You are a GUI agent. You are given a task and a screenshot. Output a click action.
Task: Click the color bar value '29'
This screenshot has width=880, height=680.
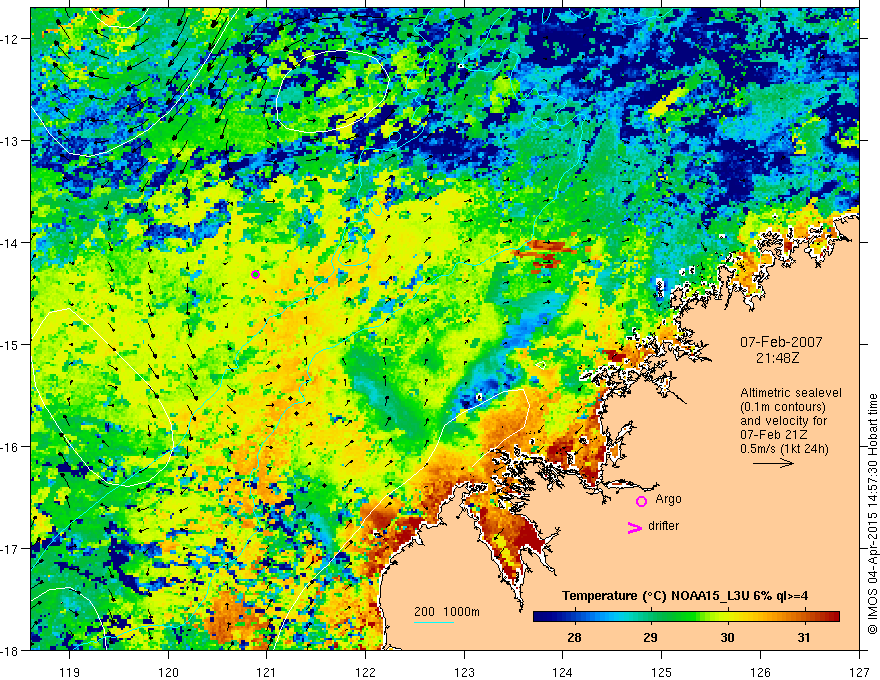[x=650, y=638]
